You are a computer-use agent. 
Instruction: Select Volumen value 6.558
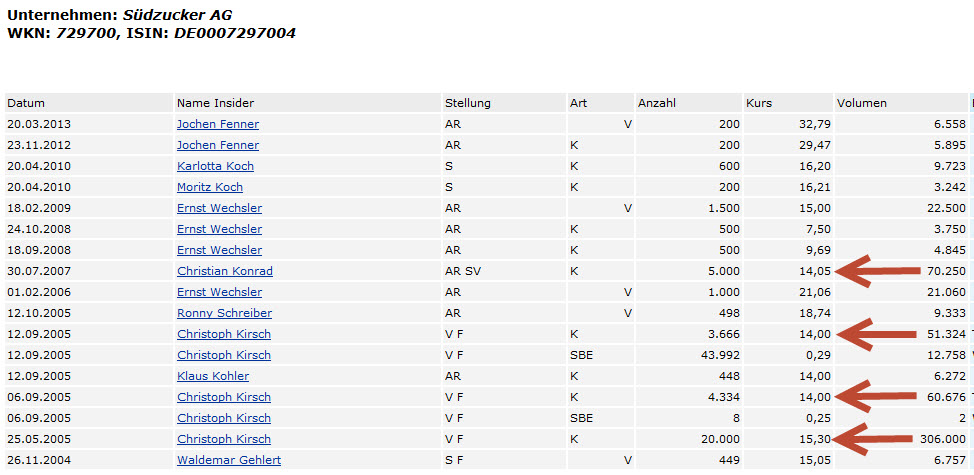click(950, 124)
